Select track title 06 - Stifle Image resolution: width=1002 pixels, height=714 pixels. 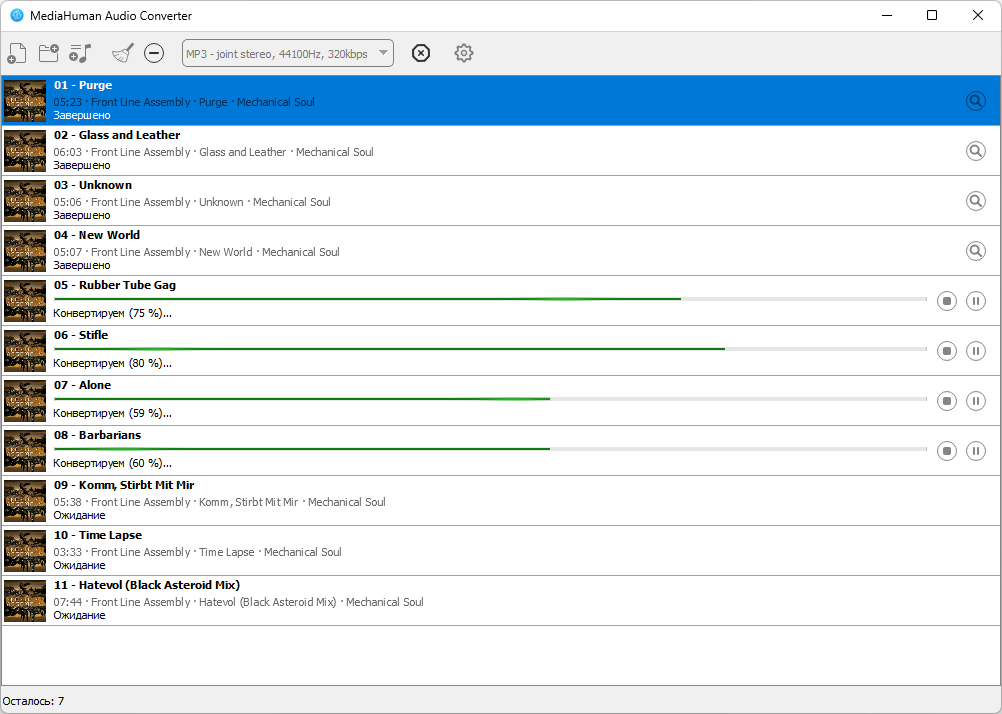click(x=81, y=335)
